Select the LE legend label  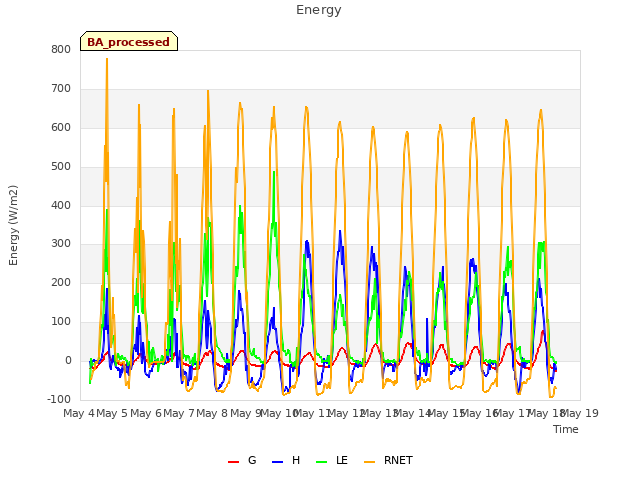coord(342,460)
